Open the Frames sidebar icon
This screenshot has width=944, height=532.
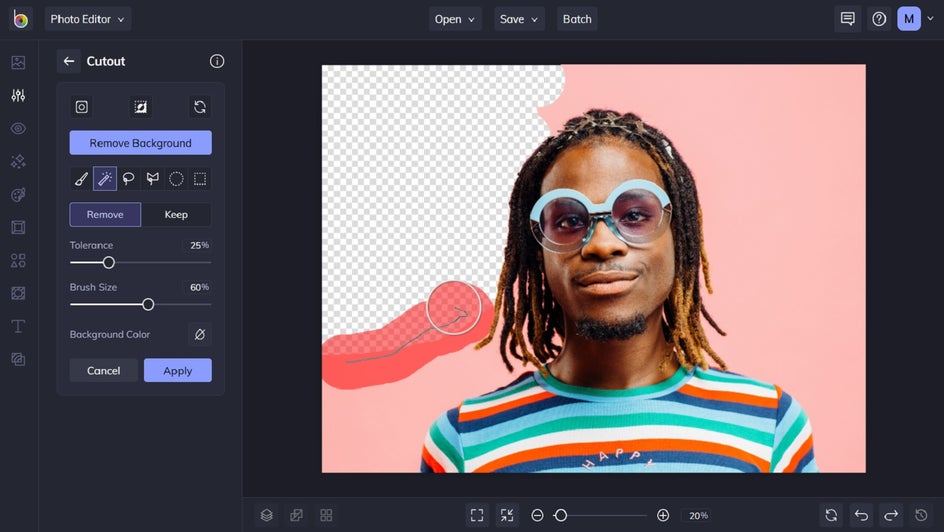click(18, 227)
